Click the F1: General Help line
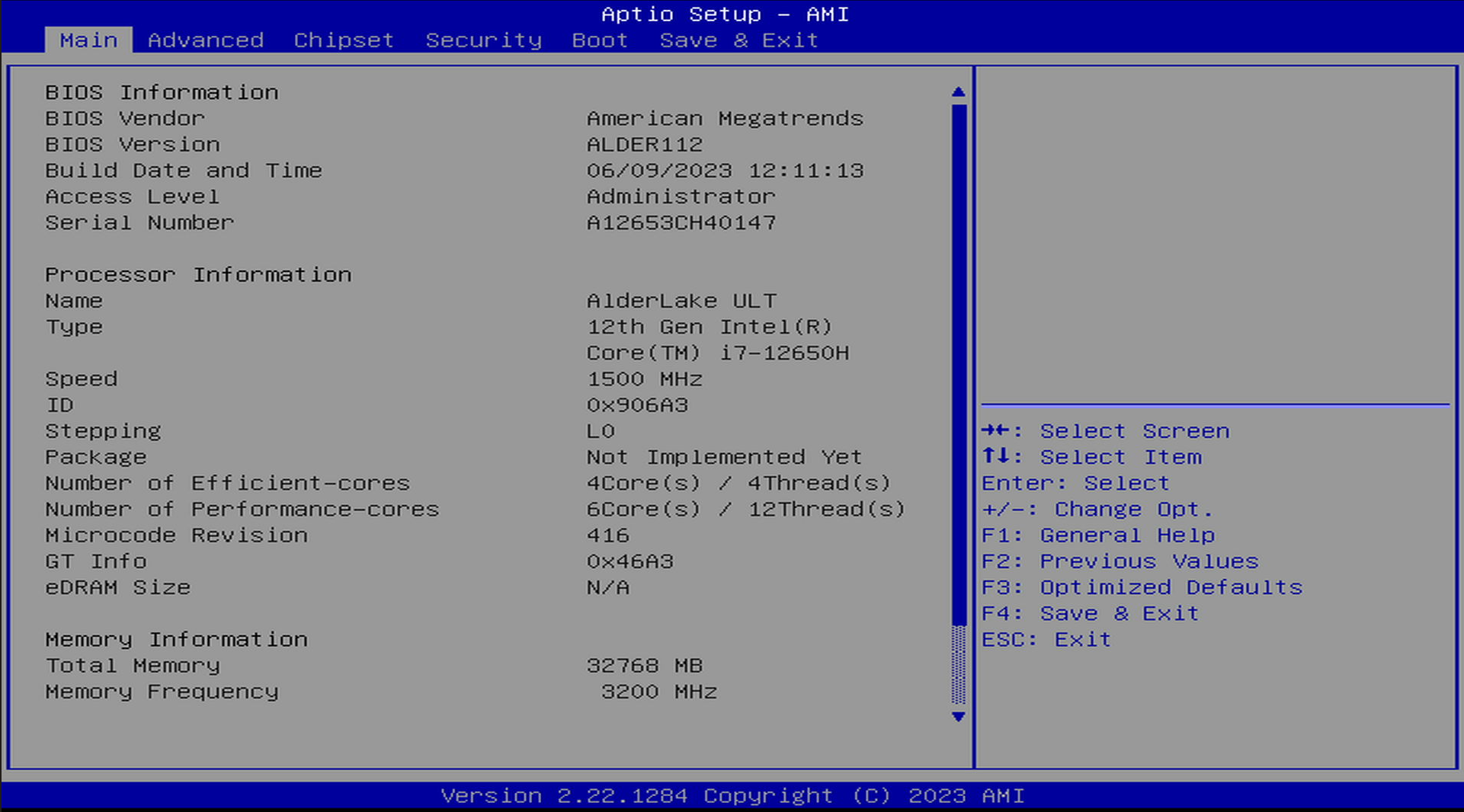Image resolution: width=1464 pixels, height=812 pixels. click(1098, 535)
